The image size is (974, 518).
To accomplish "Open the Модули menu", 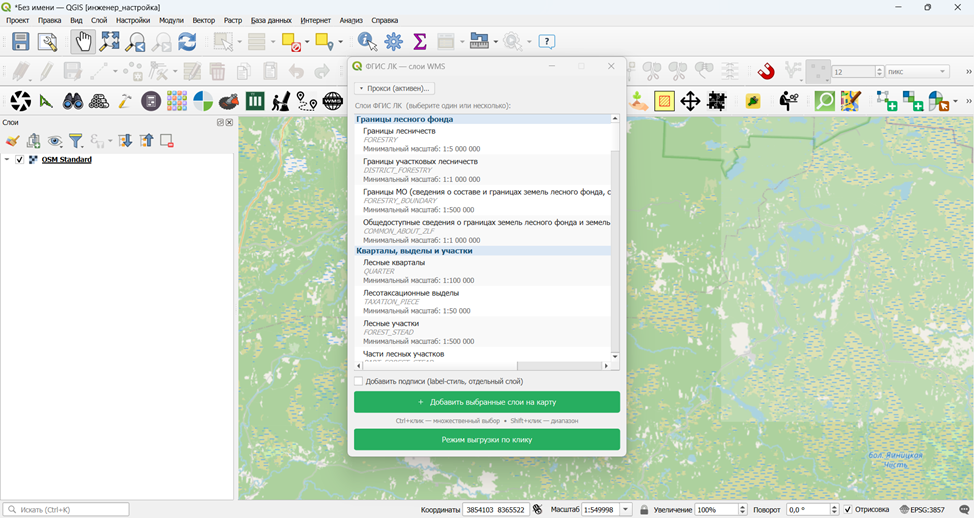I will (171, 20).
